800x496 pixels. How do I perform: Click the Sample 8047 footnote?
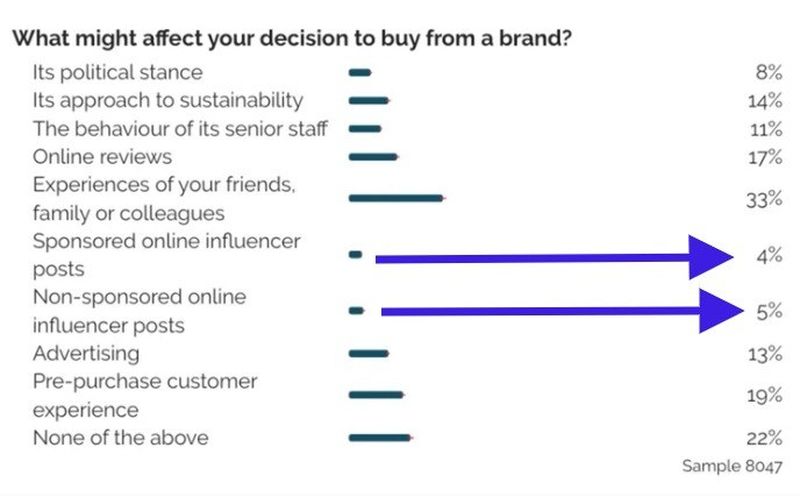tap(732, 466)
